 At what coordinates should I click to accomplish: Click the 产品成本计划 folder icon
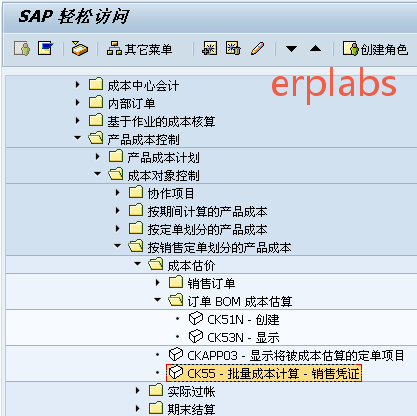coord(116,156)
